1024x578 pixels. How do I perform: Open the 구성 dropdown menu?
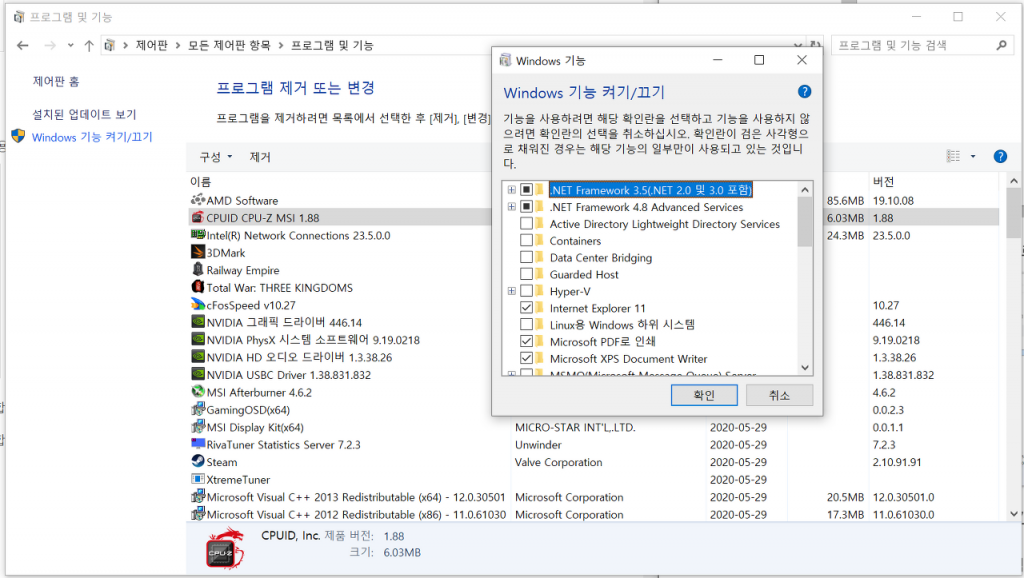pos(216,157)
